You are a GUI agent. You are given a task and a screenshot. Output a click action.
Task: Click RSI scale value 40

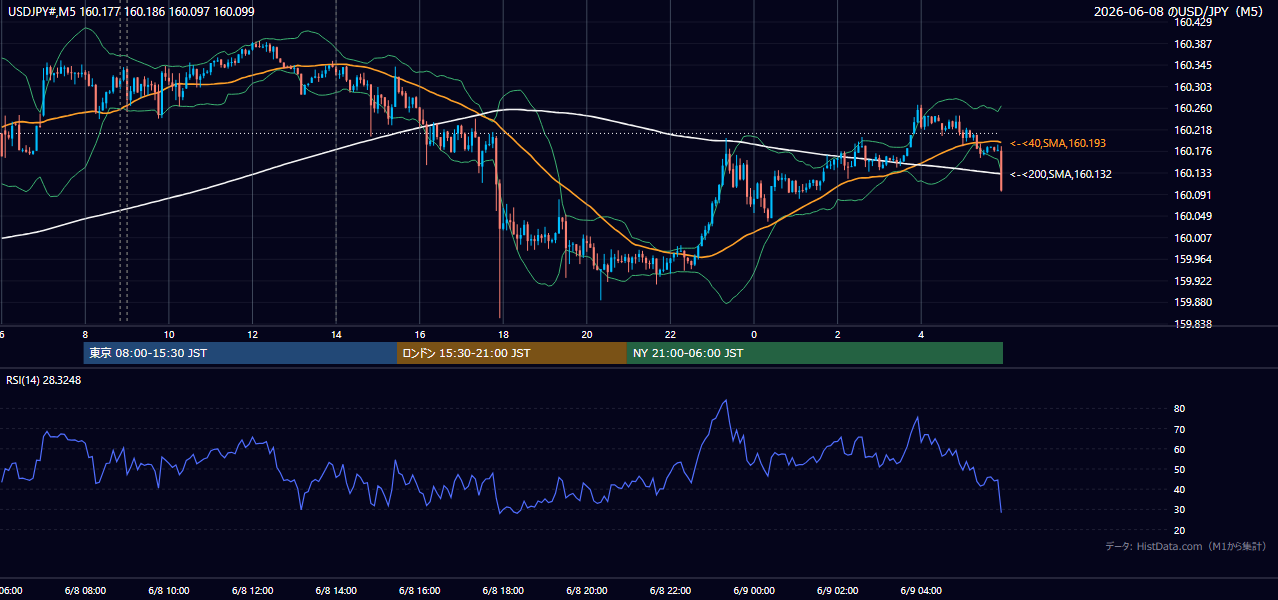(1180, 489)
